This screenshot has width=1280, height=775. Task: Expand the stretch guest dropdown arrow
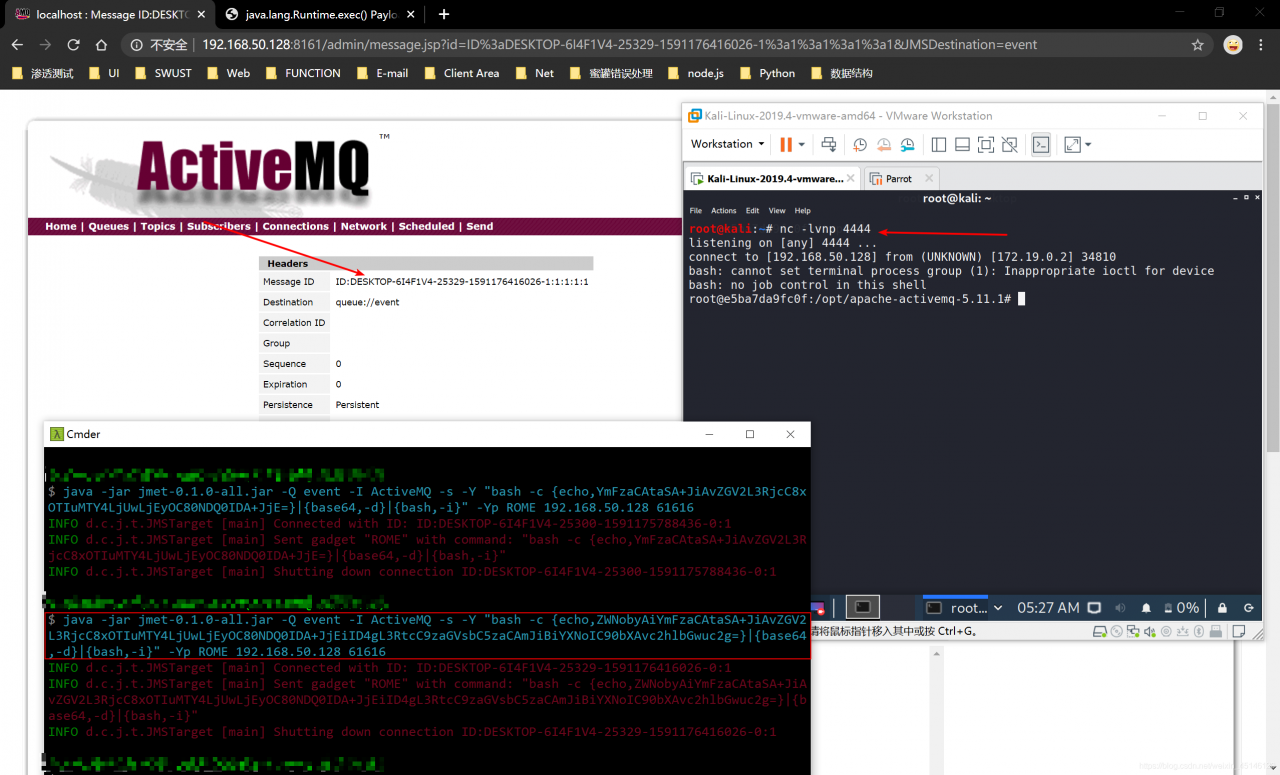(x=1088, y=145)
